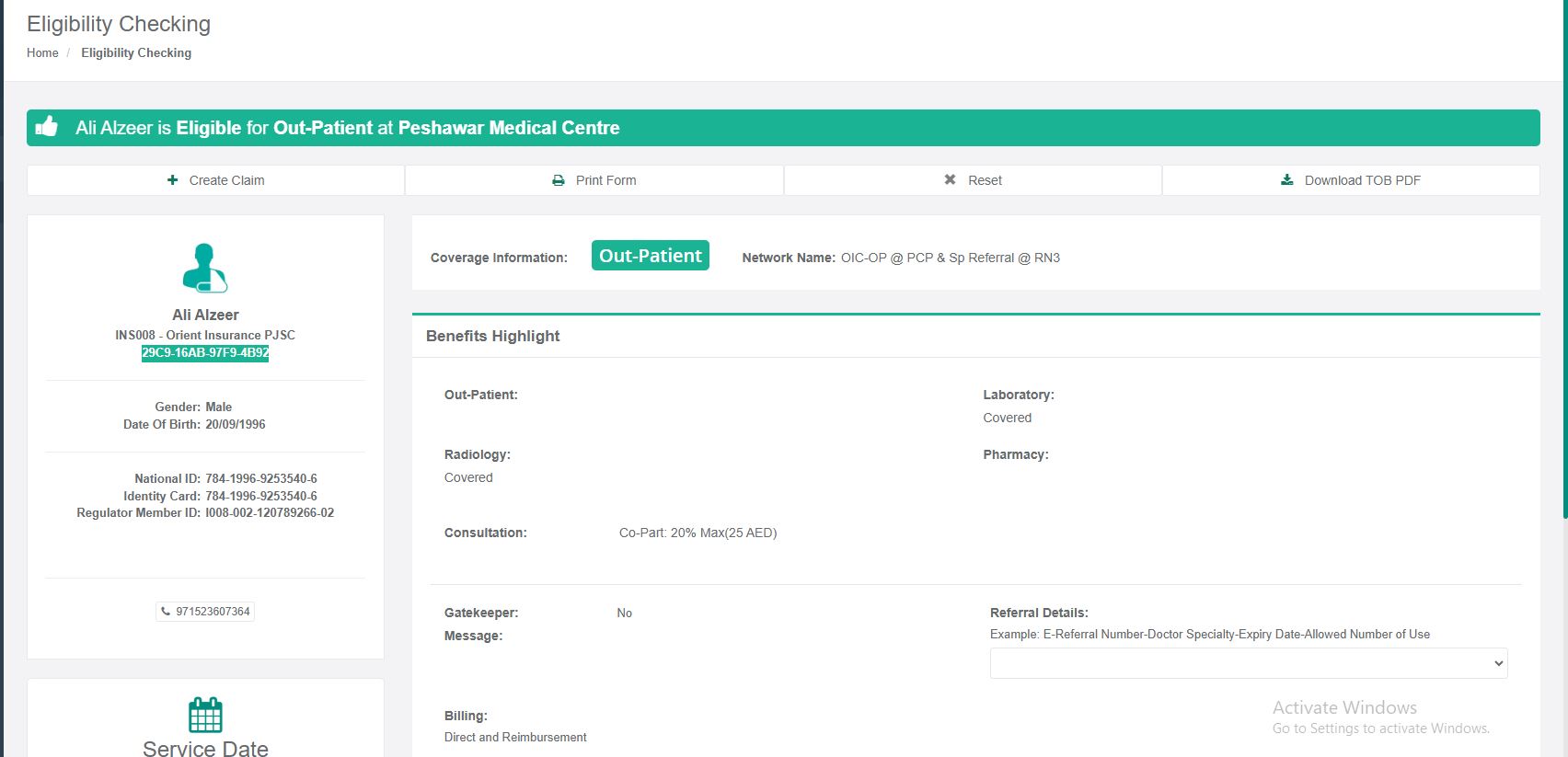1568x757 pixels.
Task: Click the plus icon beside Create Claim
Action: tap(172, 180)
